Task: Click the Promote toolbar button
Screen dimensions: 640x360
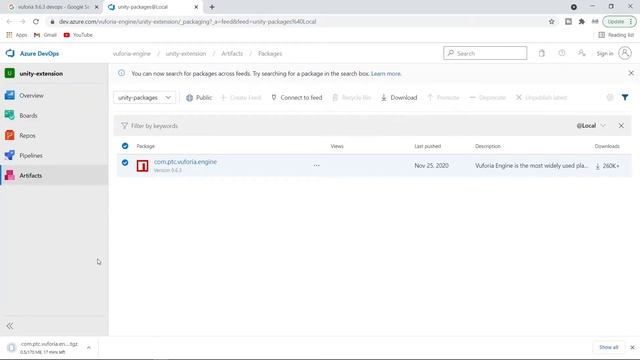Action: (443, 98)
